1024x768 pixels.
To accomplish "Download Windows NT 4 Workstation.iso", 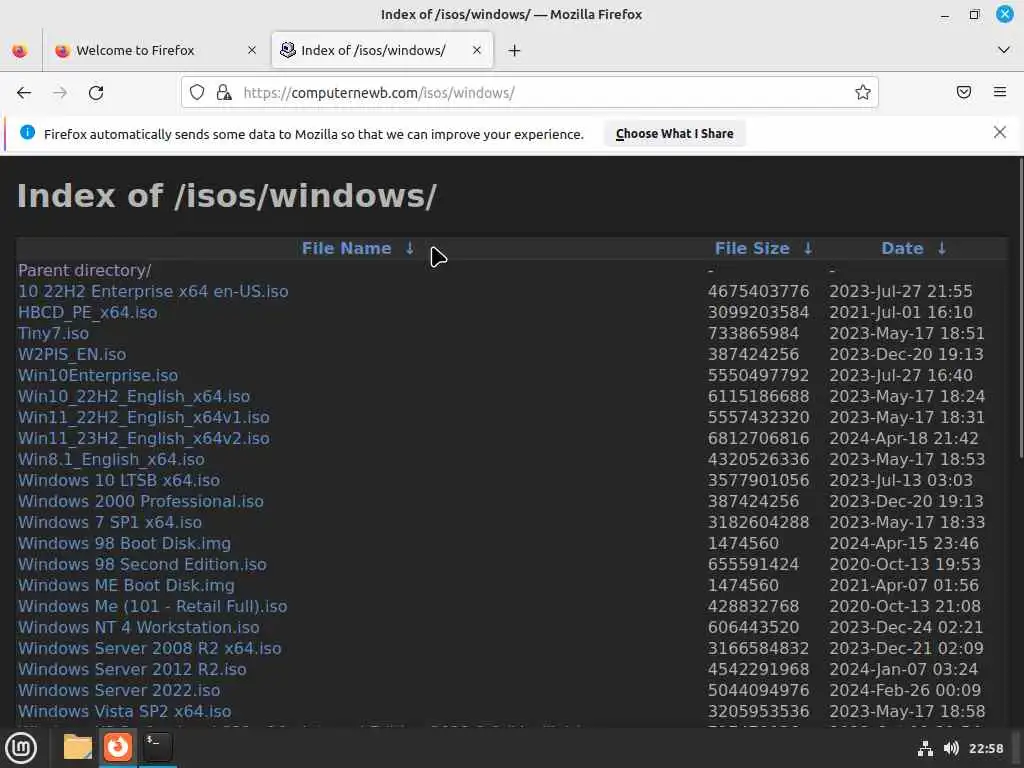I will [138, 627].
